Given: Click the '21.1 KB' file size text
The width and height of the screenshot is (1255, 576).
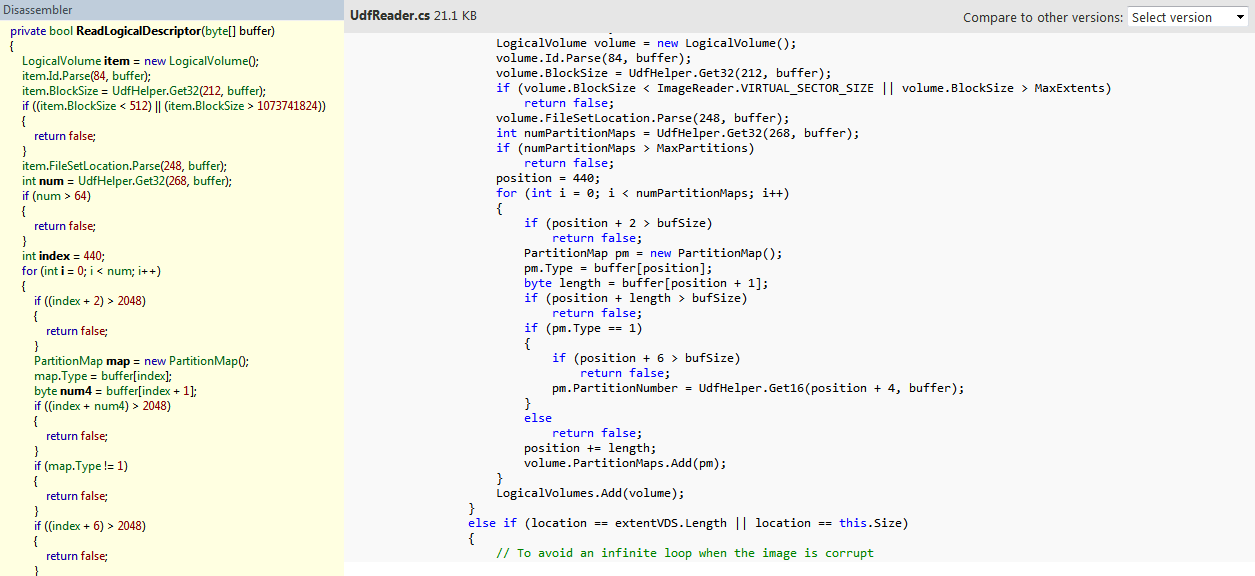Looking at the screenshot, I should [x=455, y=16].
